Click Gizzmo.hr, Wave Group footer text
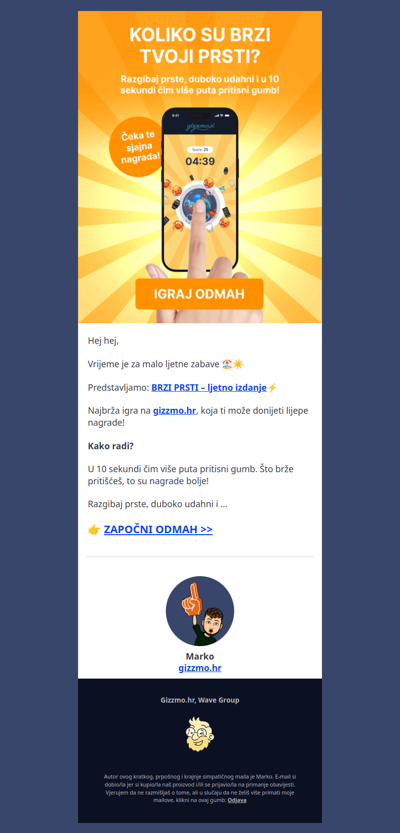 click(x=200, y=700)
